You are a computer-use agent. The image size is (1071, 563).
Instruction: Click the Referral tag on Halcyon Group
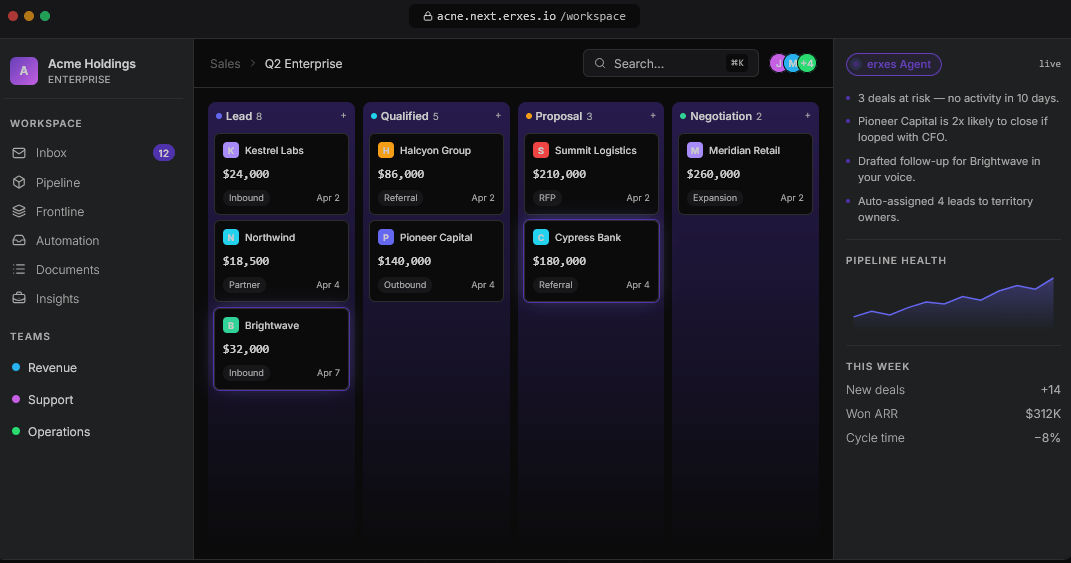tap(400, 198)
